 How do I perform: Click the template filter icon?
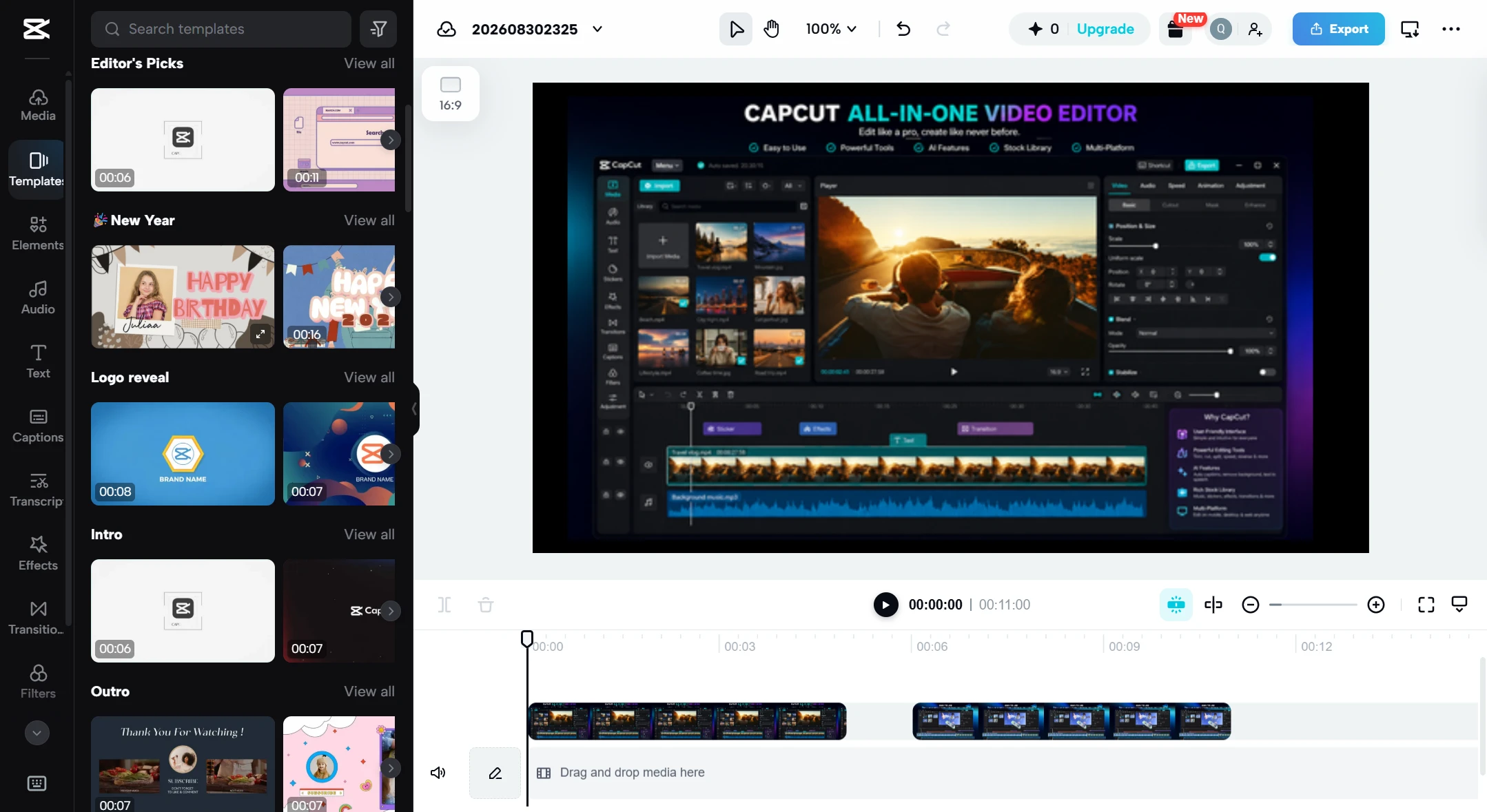(x=378, y=29)
